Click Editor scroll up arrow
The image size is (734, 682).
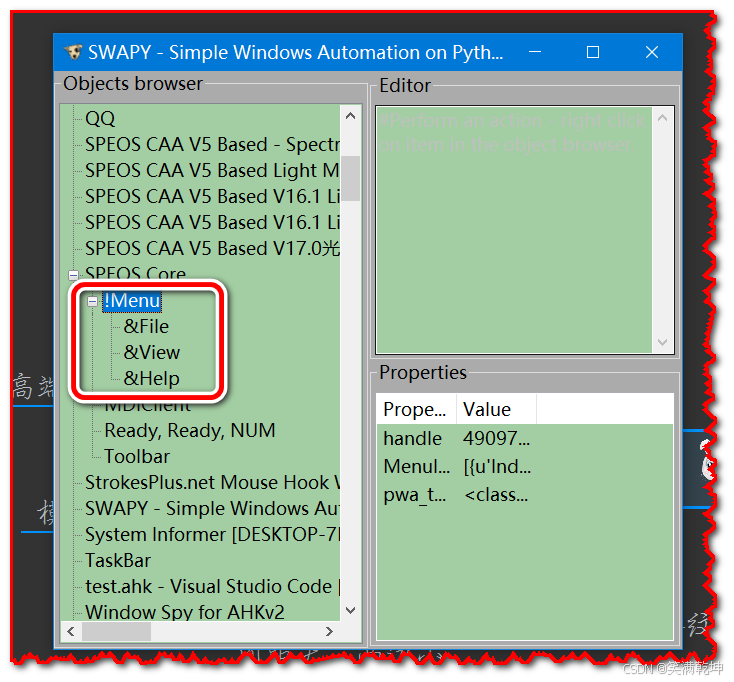(x=662, y=118)
